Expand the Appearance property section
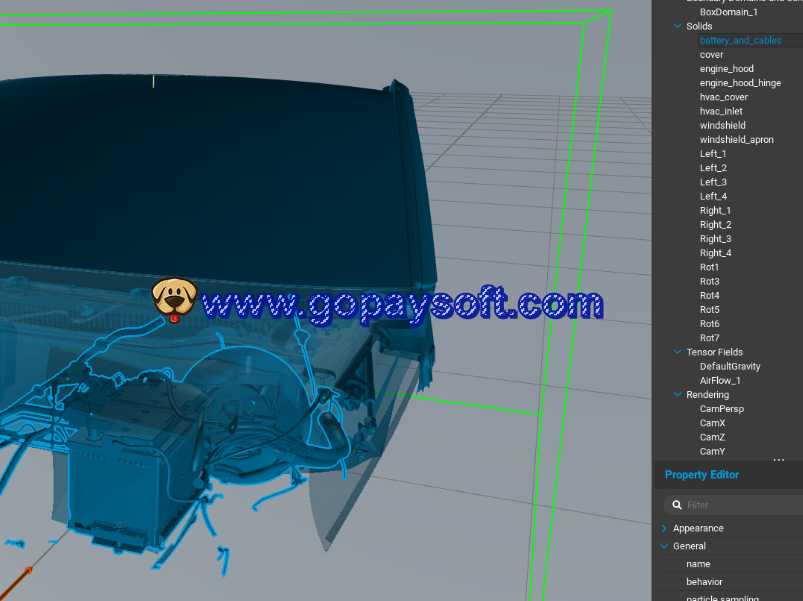The height and width of the screenshot is (601, 803). [665, 528]
